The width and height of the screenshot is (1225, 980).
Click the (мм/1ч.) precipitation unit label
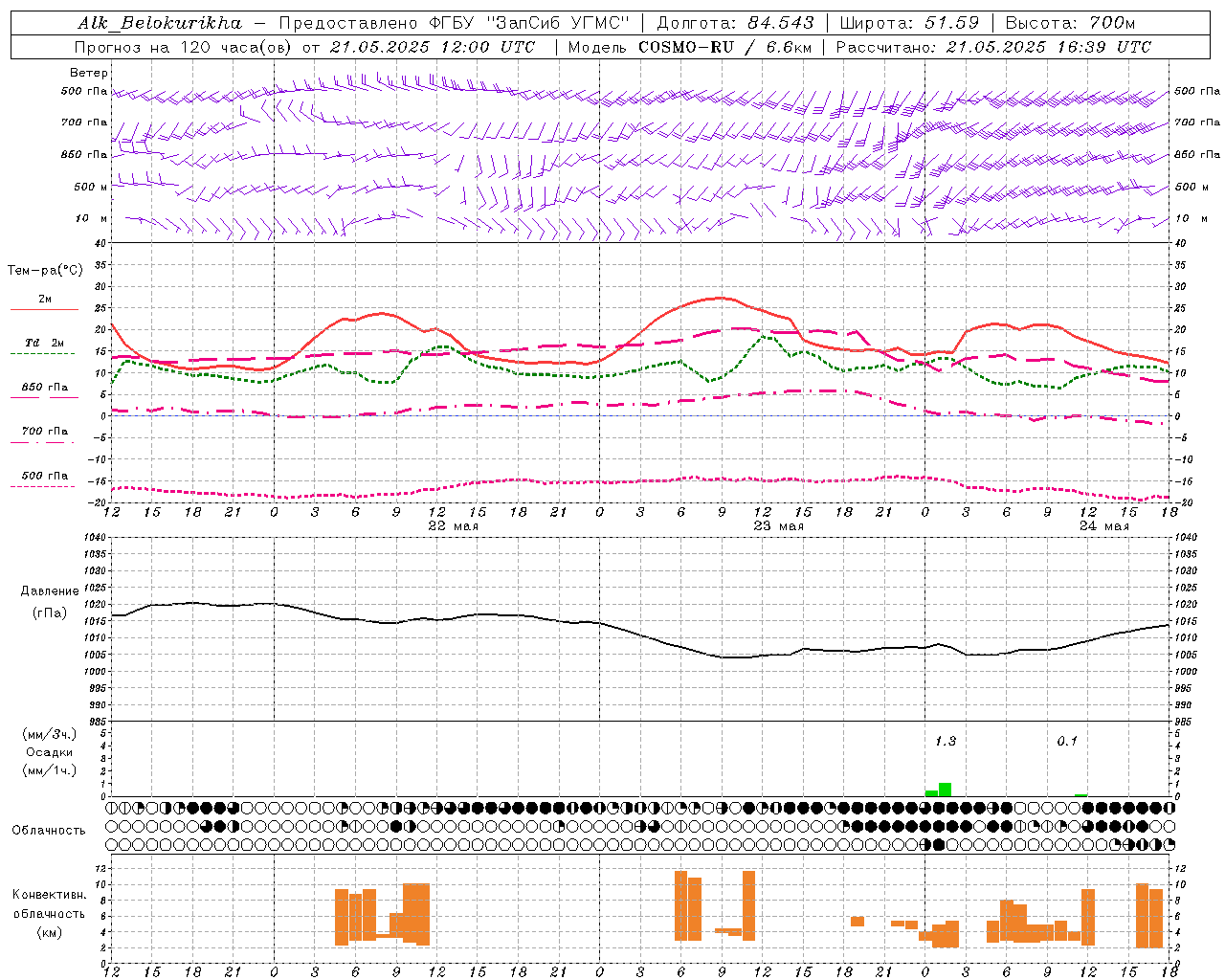point(49,770)
